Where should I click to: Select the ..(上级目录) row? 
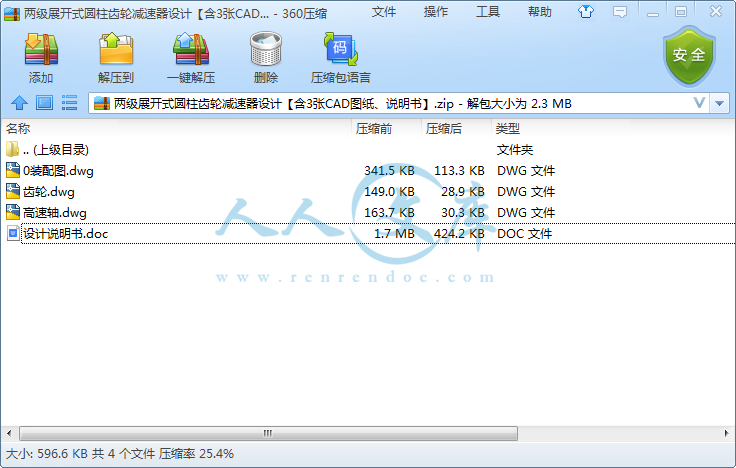[x=368, y=150]
